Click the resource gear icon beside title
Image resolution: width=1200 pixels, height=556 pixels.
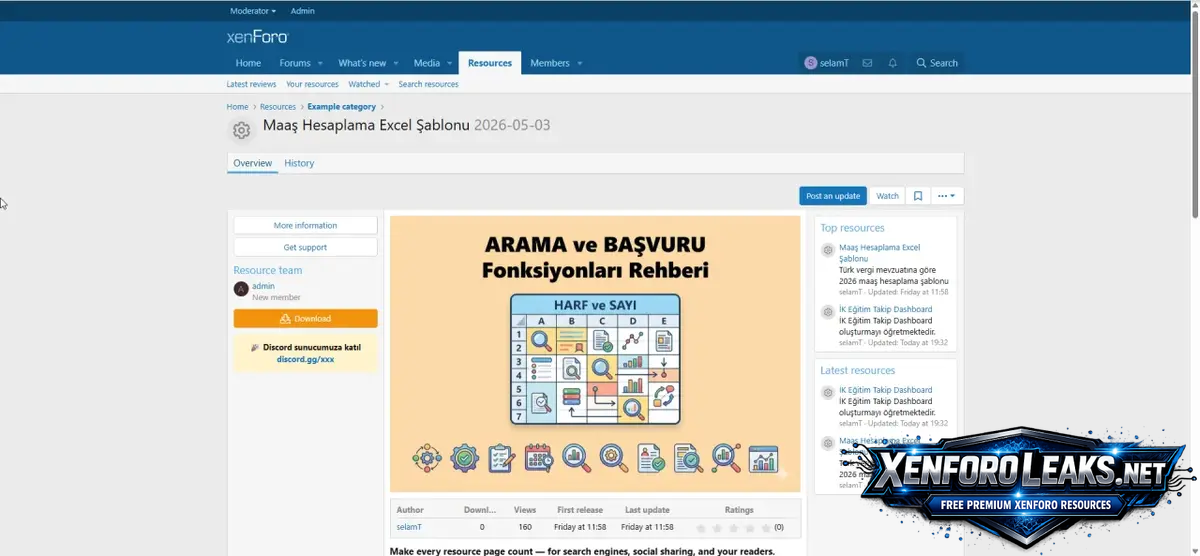coord(241,130)
